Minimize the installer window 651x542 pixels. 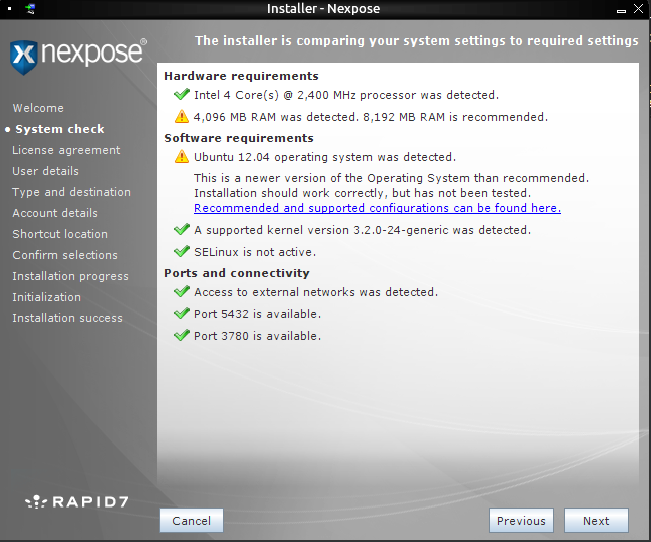(621, 9)
